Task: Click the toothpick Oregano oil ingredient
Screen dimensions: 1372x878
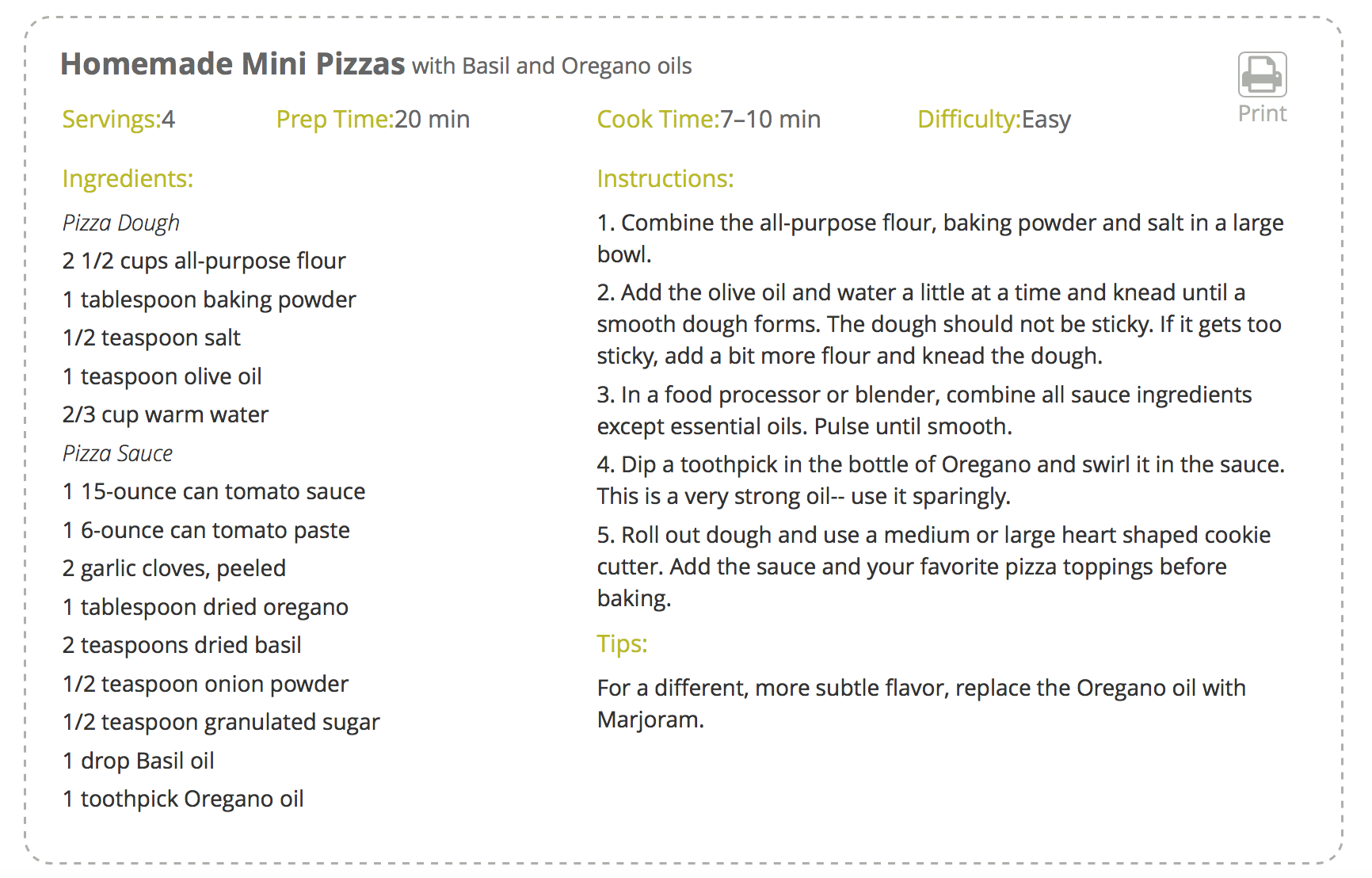Action: [183, 800]
